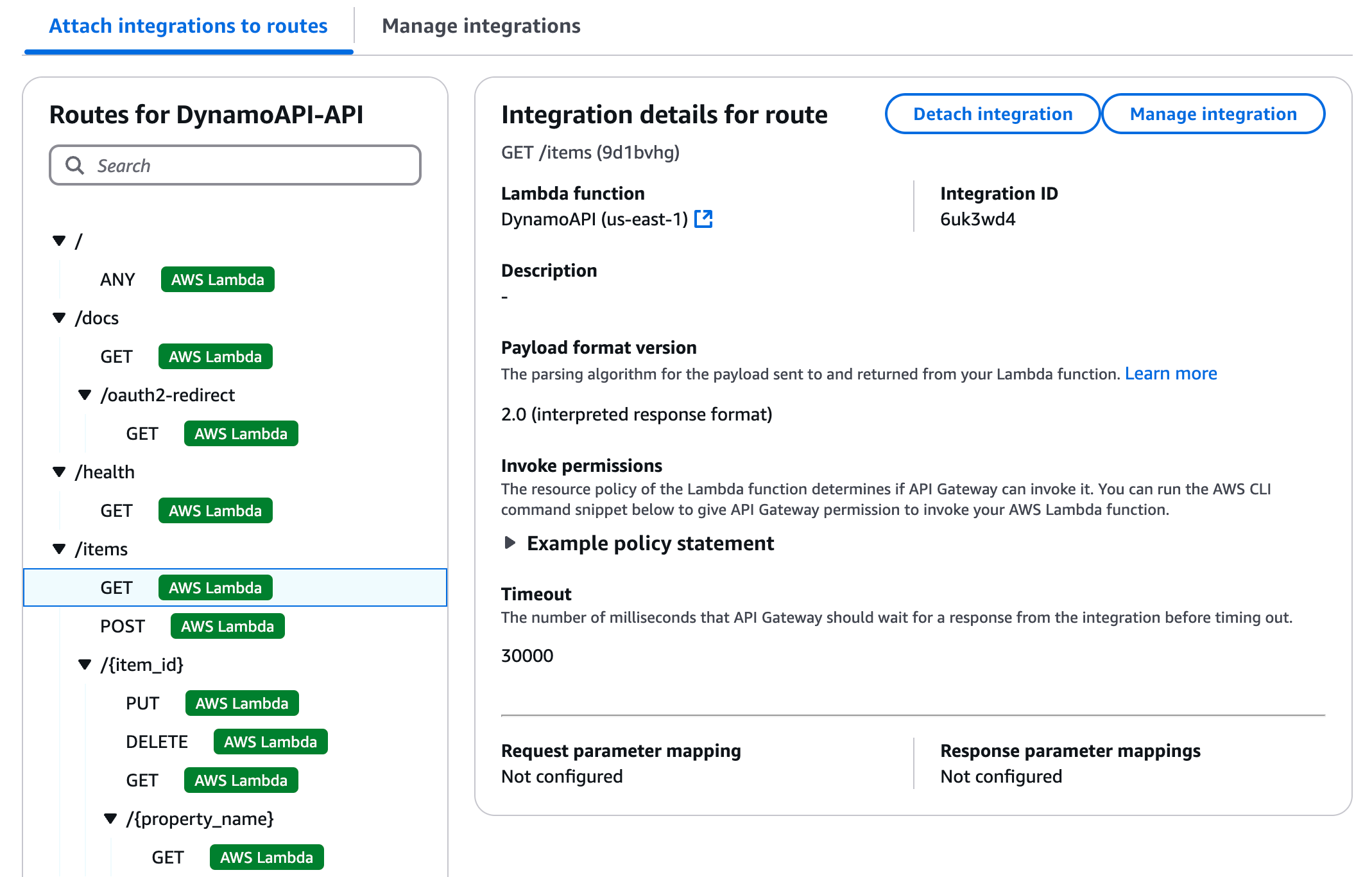Collapse the /{item_id} route
This screenshot has height=877, width=1372.
(x=85, y=664)
